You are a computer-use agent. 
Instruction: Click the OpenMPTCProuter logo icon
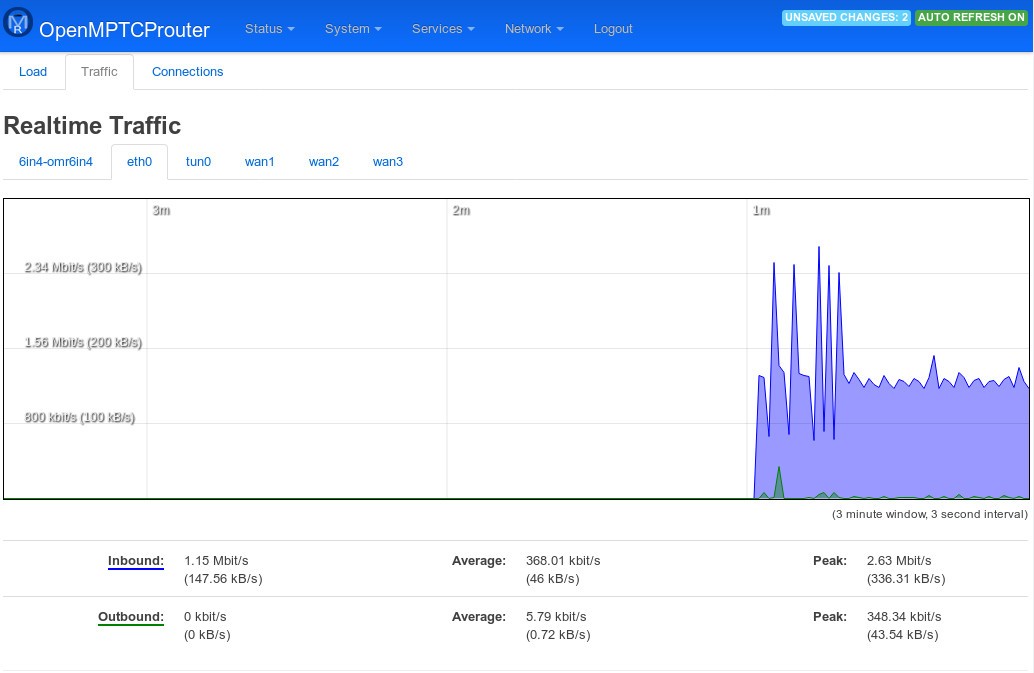(x=19, y=23)
